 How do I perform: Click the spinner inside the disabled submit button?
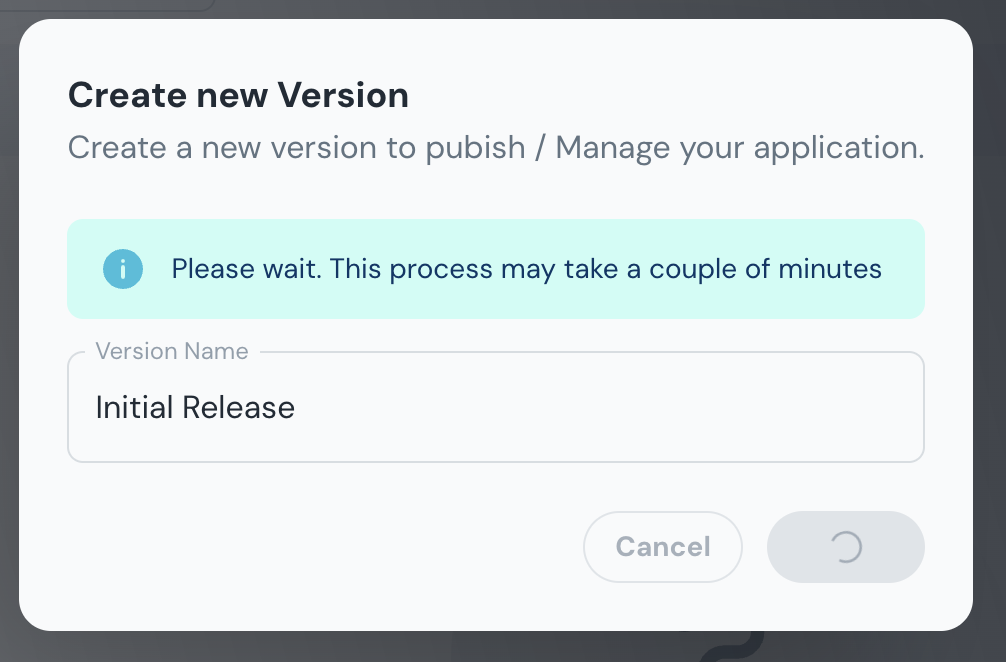[845, 547]
